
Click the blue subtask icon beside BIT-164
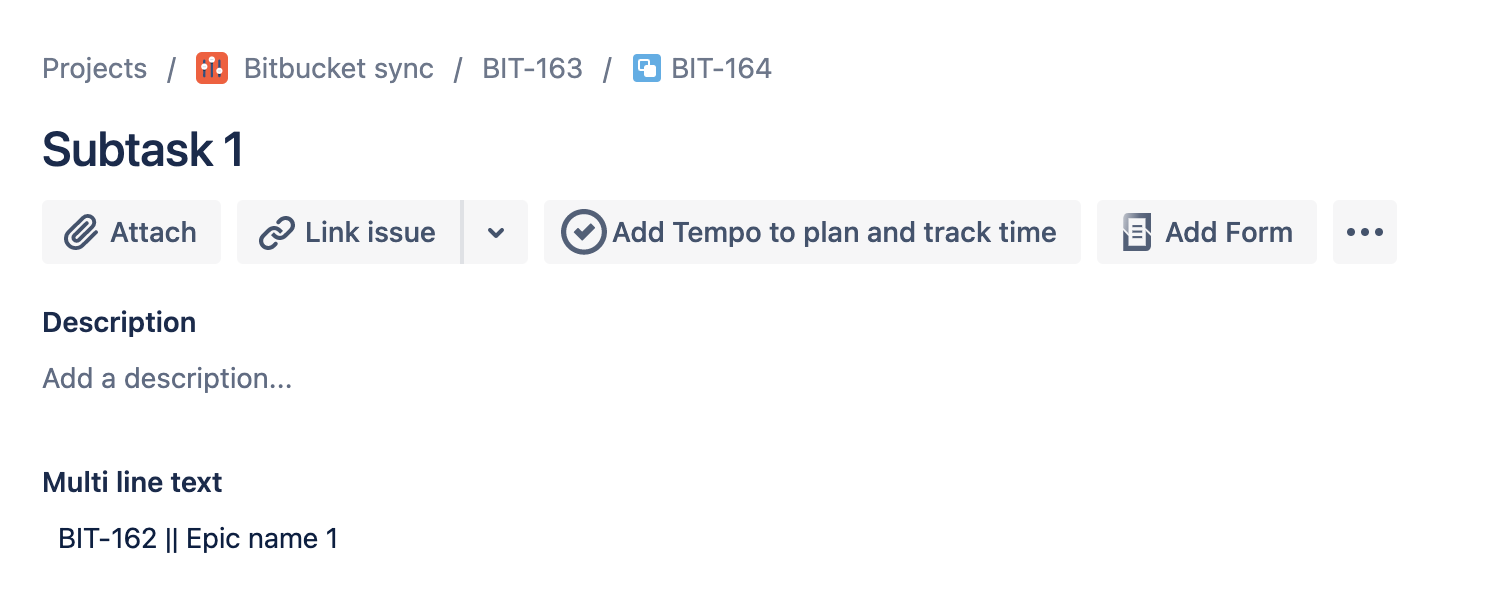647,68
